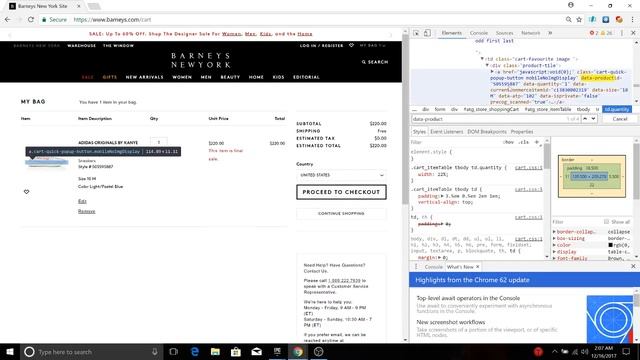
Task: Open site SEARCH
Action: 375,62
